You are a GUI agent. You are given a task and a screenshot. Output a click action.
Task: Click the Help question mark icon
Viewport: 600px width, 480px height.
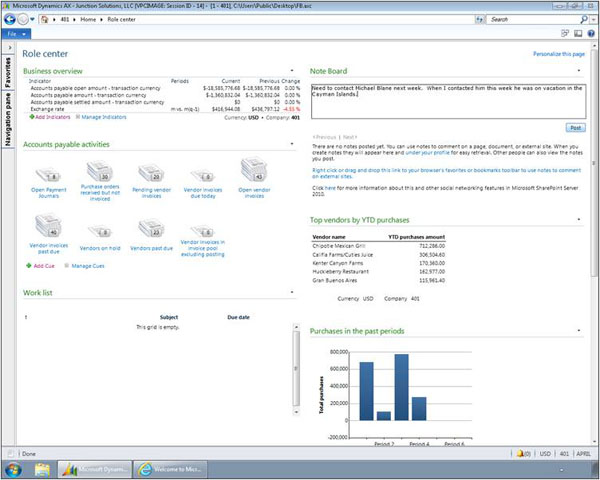[x=591, y=34]
